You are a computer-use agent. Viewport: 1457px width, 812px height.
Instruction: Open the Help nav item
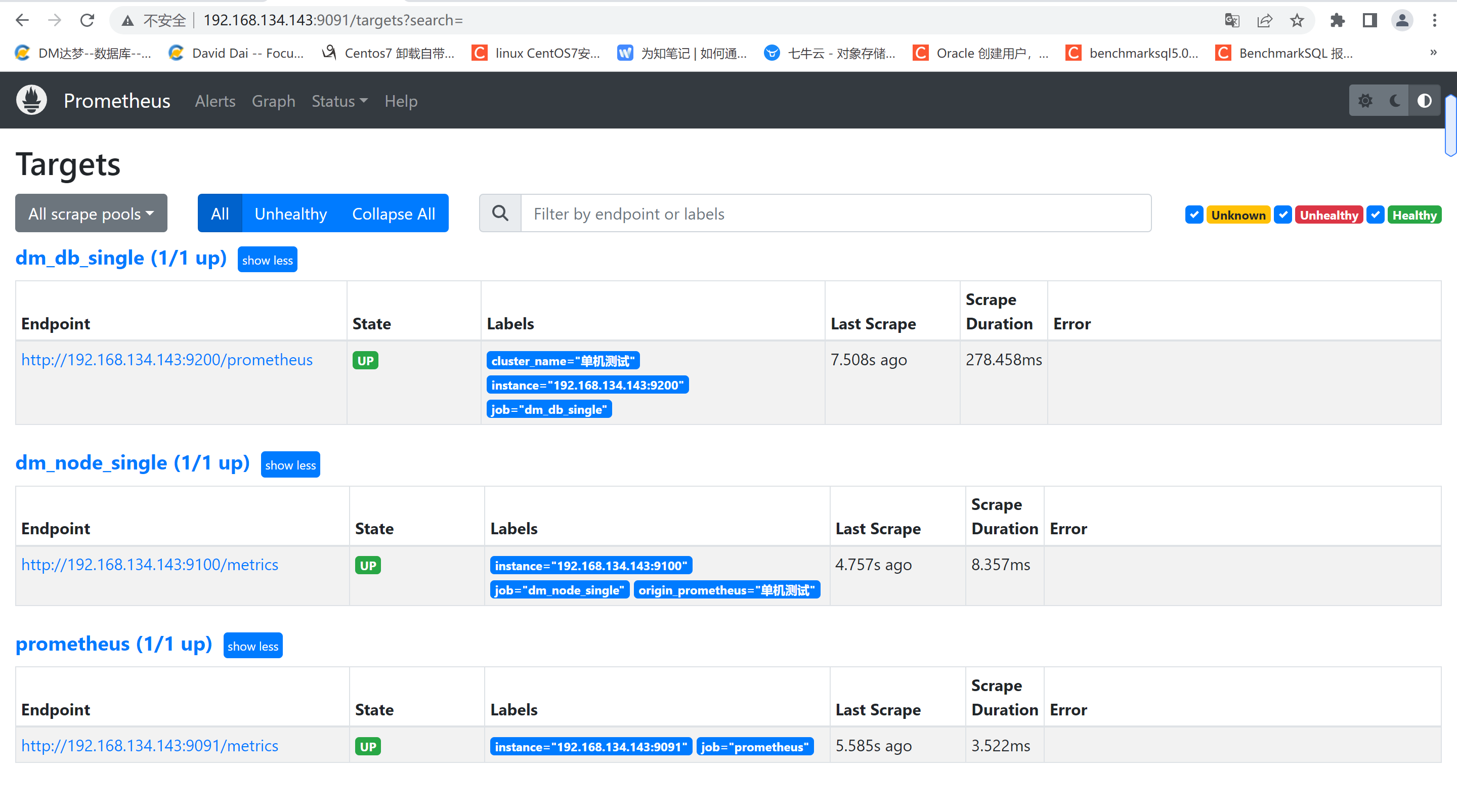401,101
